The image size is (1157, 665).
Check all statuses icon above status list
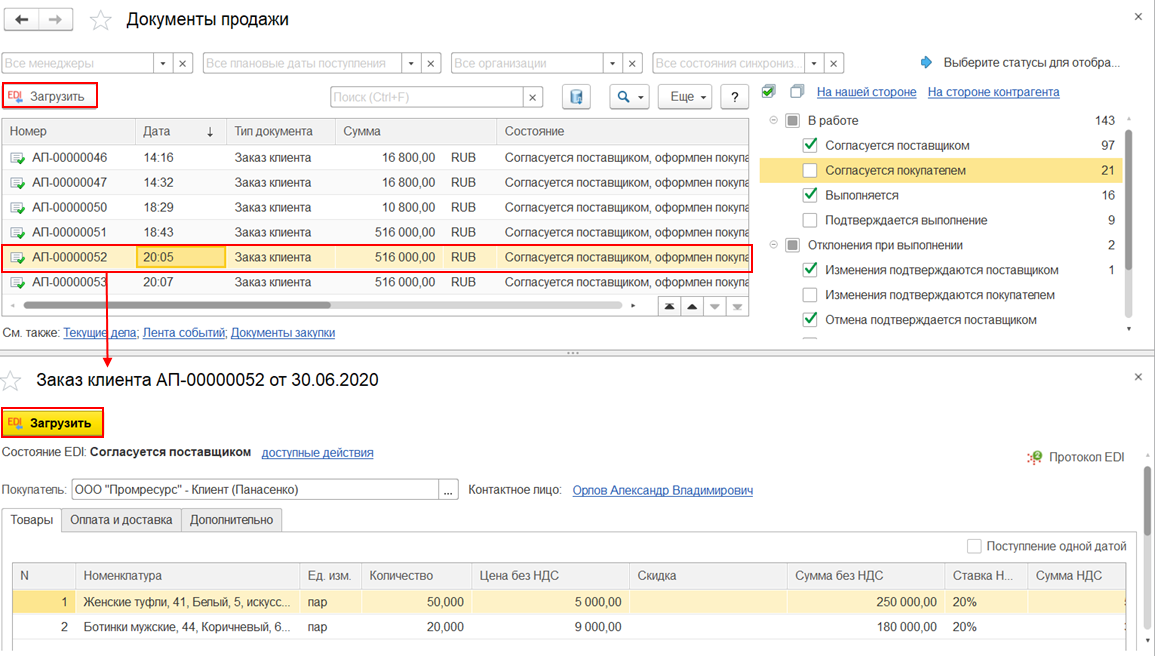pos(768,92)
